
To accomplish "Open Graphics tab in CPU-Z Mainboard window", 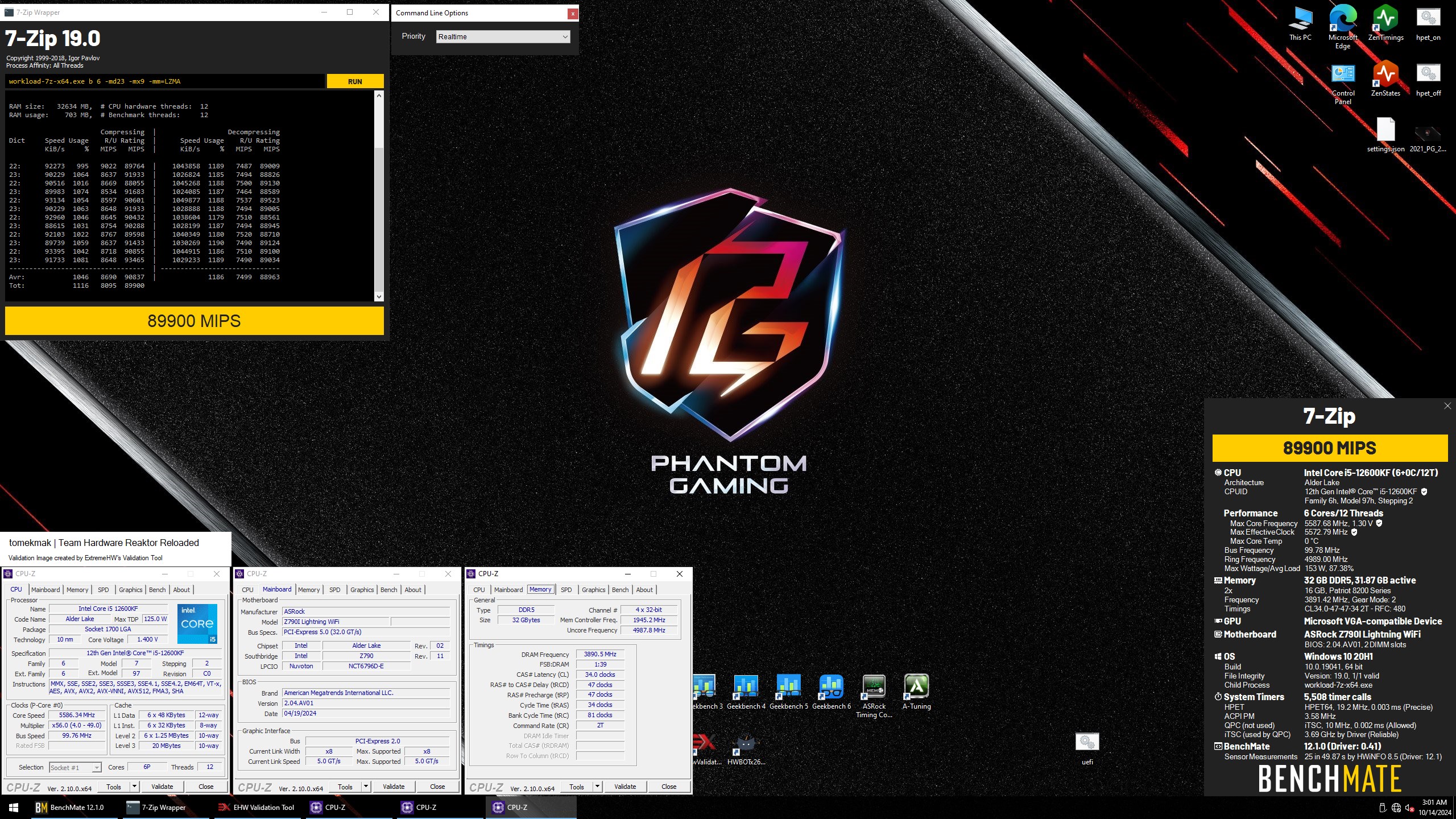I will pyautogui.click(x=362, y=590).
